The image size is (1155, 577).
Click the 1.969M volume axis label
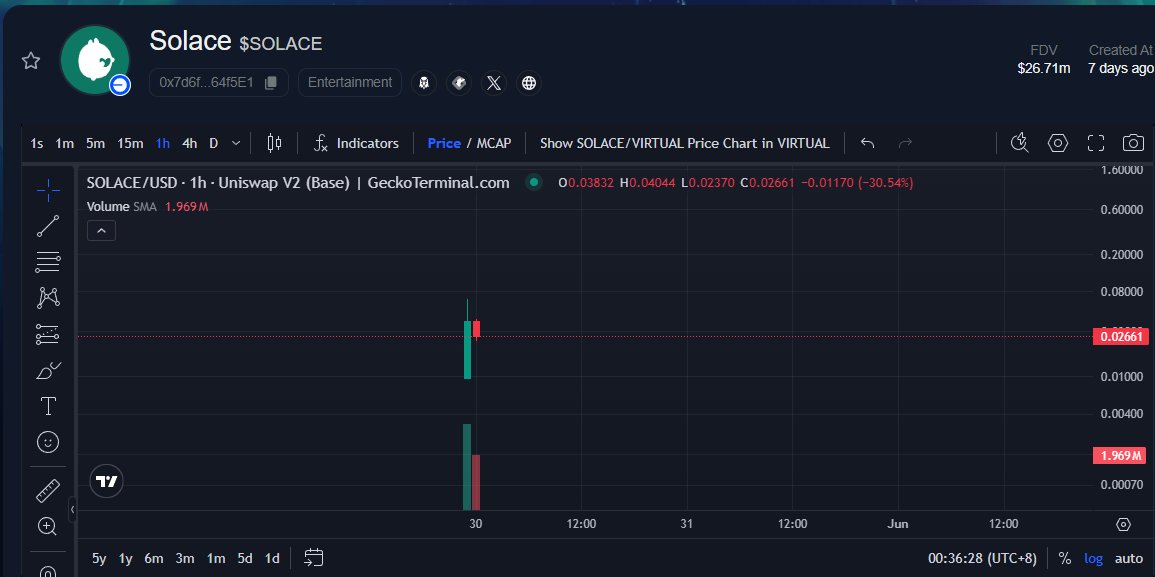[x=1119, y=456]
